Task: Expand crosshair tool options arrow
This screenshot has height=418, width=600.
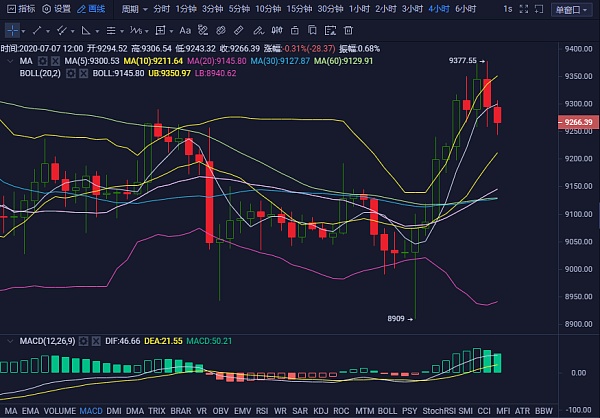Action: [x=23, y=31]
